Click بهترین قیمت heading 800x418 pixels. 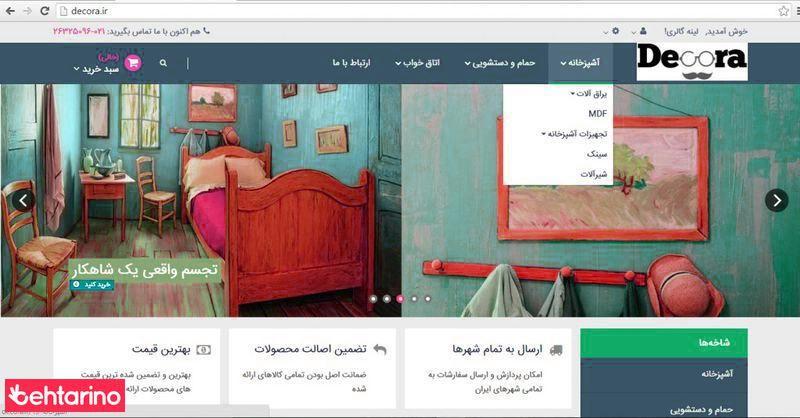[161, 349]
